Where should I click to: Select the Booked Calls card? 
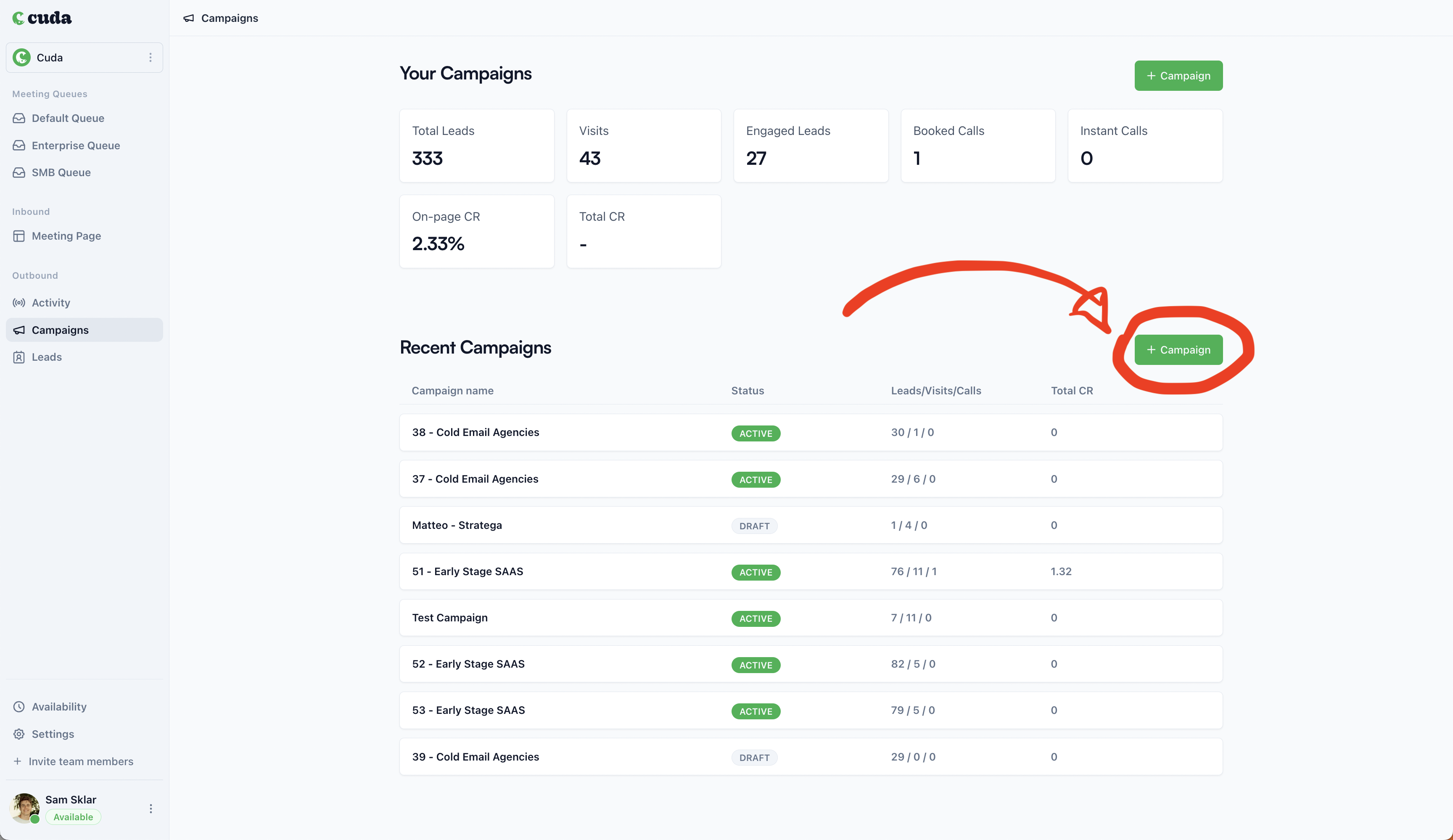978,146
